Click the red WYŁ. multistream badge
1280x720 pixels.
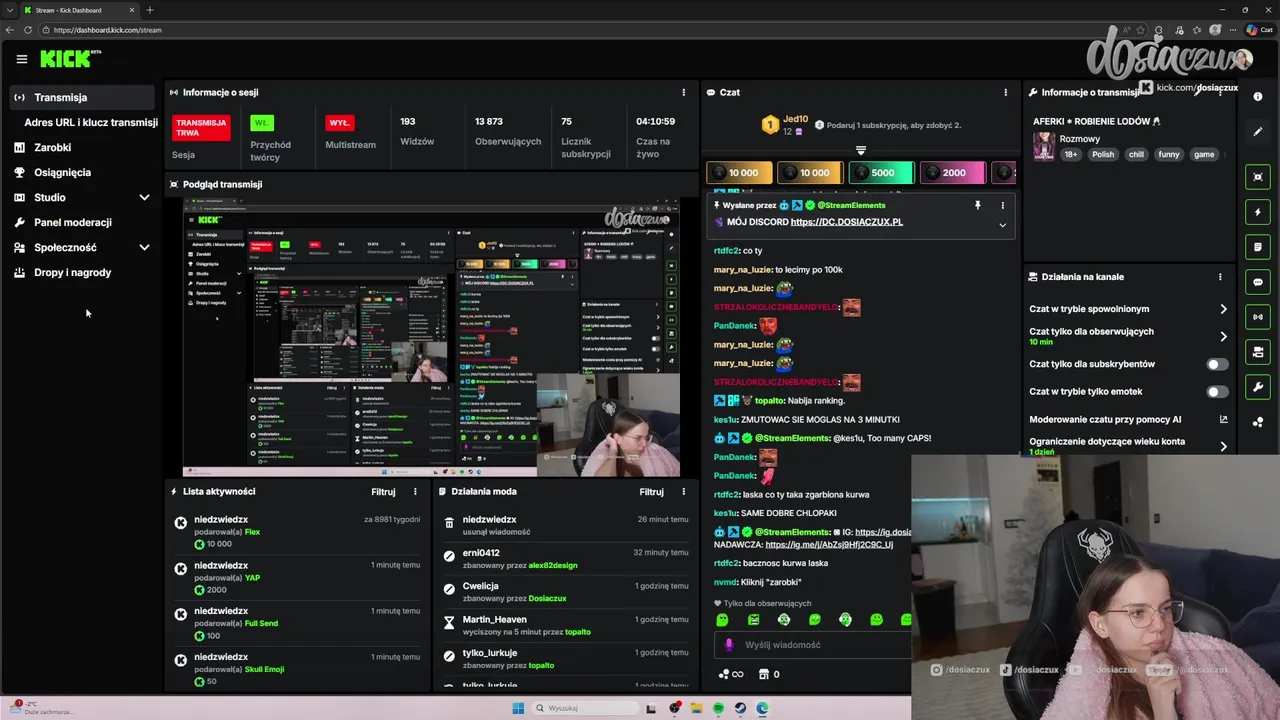tap(340, 123)
